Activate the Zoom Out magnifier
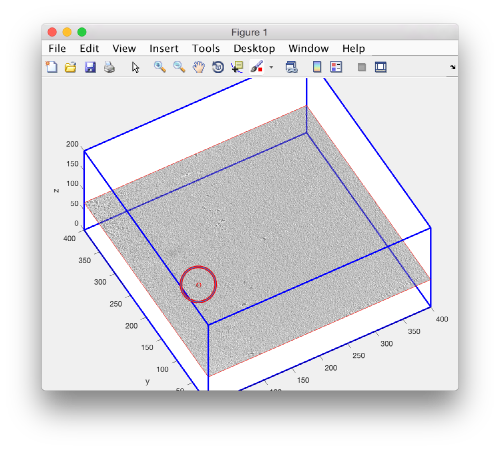This screenshot has height=450, width=500. point(179,67)
